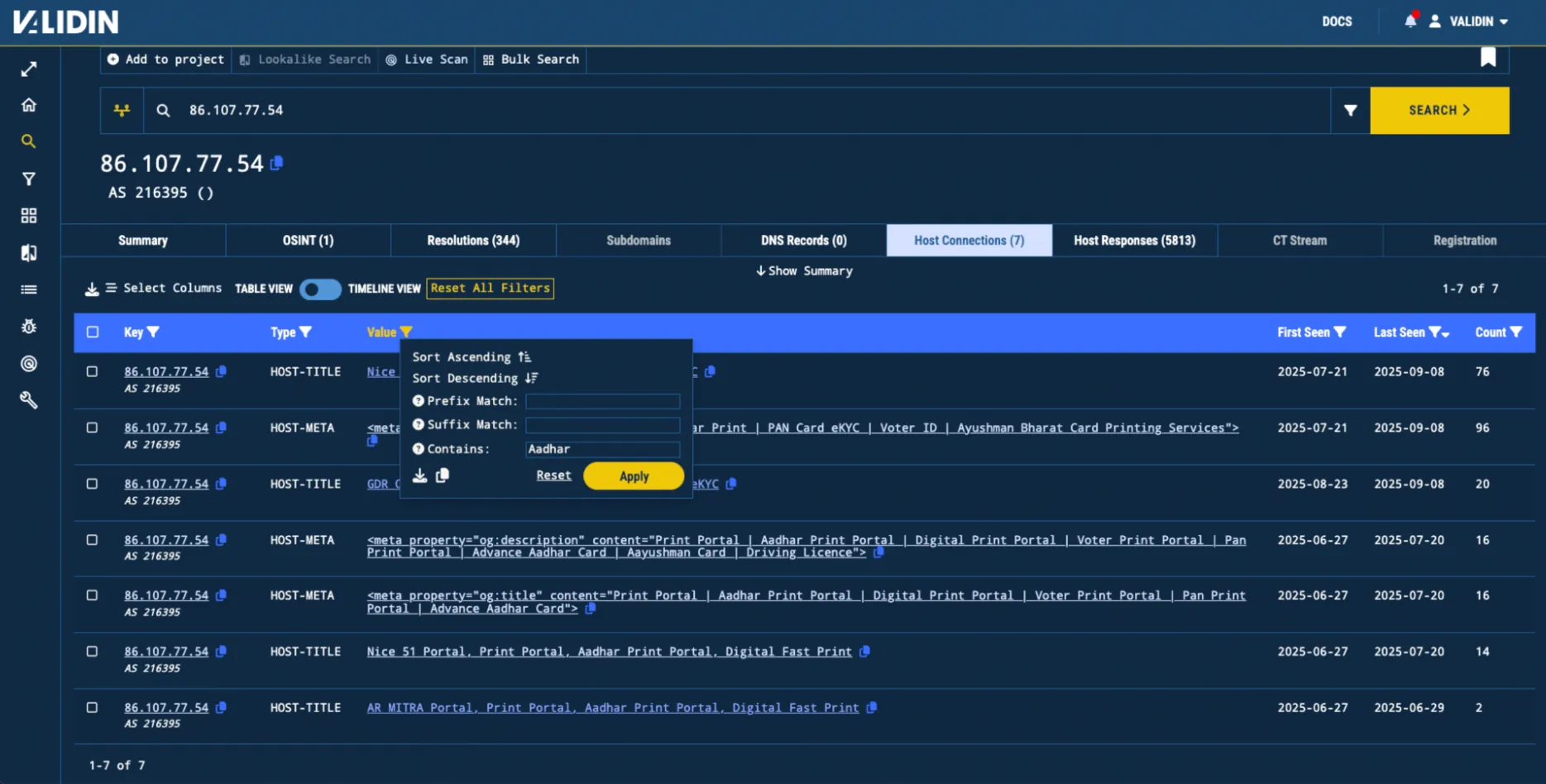This screenshot has width=1546, height=784.
Task: Check the row with count 20
Action: coord(93,484)
